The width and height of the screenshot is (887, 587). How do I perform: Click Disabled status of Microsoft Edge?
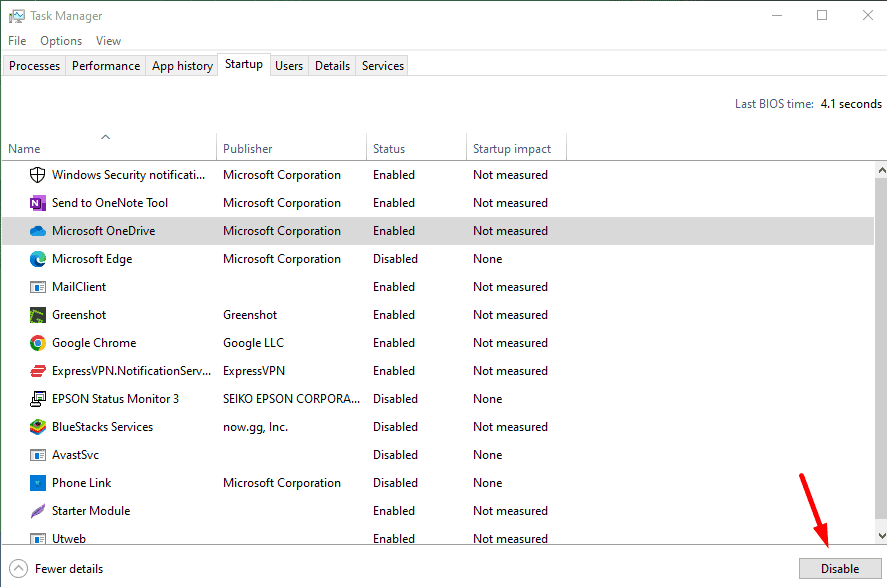click(x=395, y=259)
